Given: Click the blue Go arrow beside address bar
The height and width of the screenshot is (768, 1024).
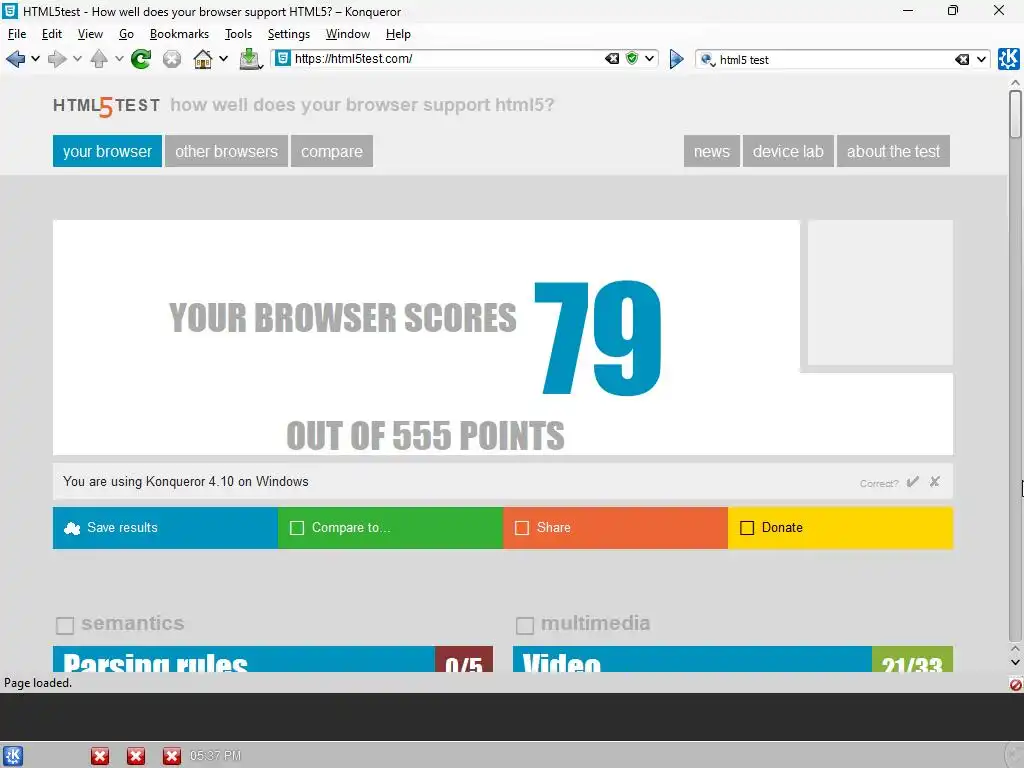Looking at the screenshot, I should pos(677,59).
